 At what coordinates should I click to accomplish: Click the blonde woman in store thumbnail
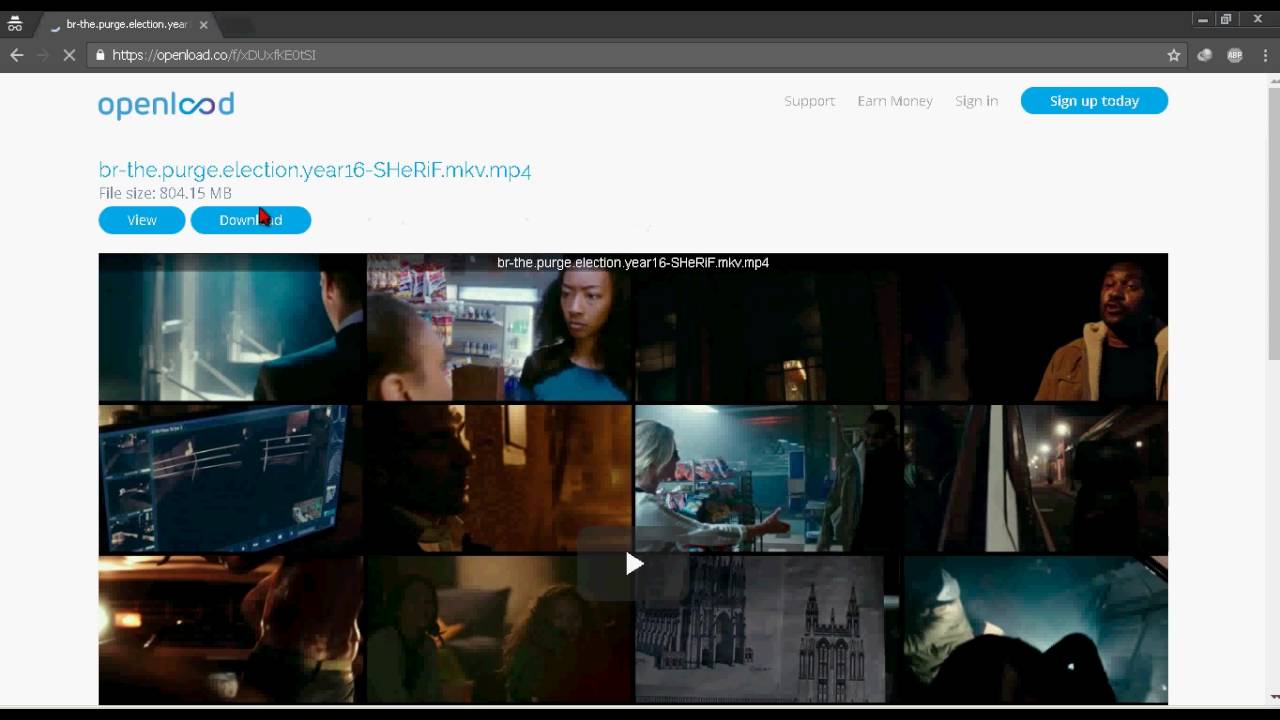point(767,479)
